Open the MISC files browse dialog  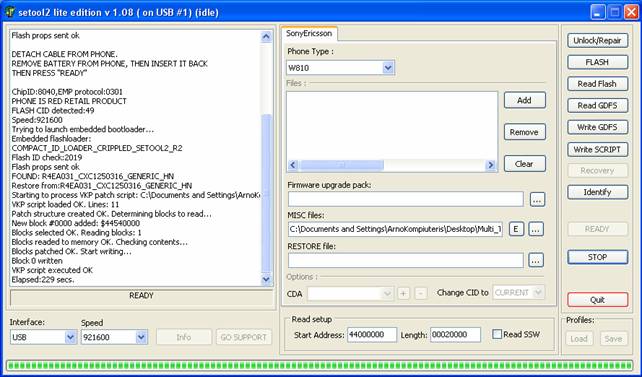536,229
